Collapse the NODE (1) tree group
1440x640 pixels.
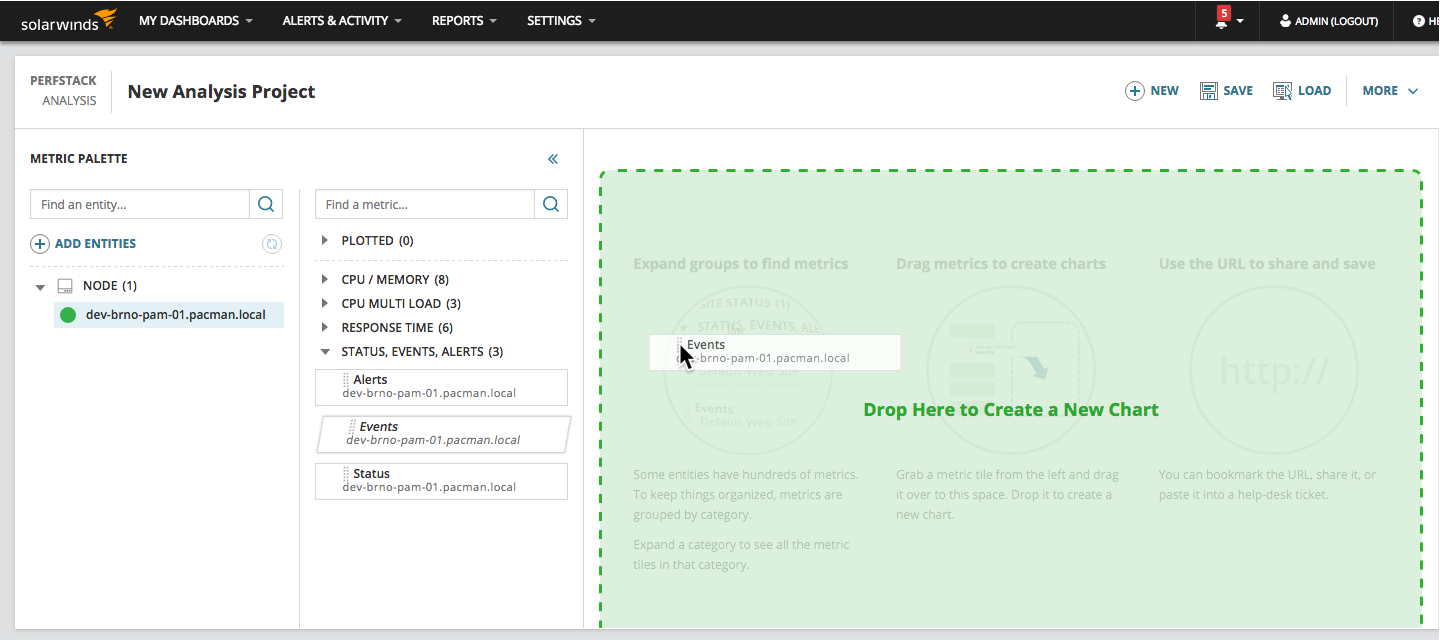pos(41,287)
